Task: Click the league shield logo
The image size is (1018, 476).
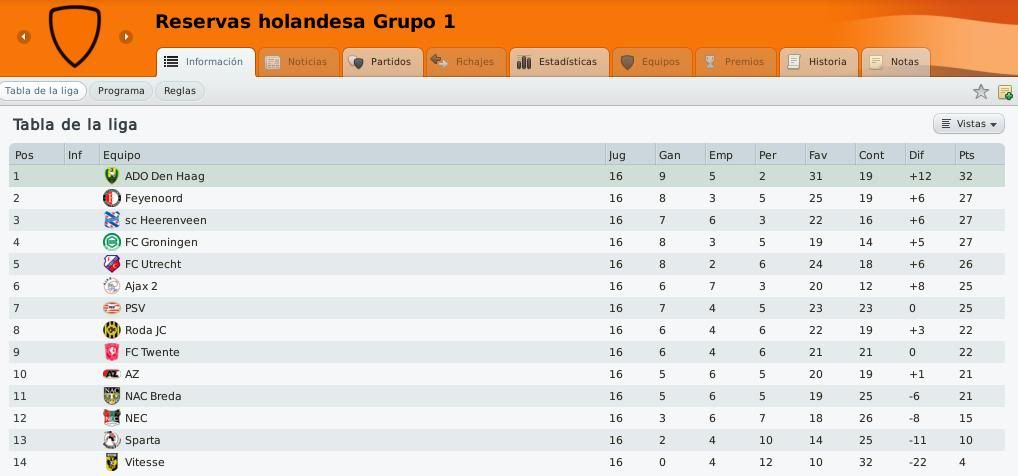Action: click(x=75, y=36)
